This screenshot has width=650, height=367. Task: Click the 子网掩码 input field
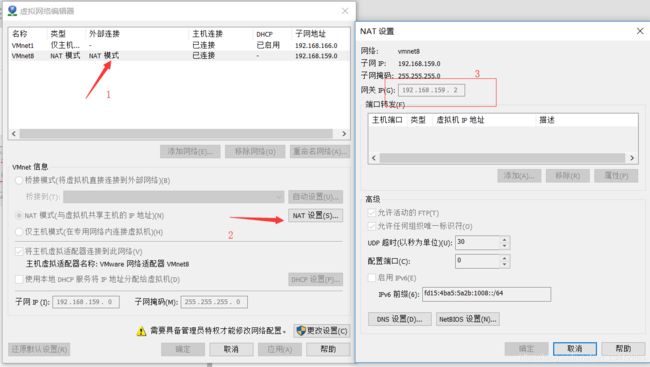click(x=214, y=302)
